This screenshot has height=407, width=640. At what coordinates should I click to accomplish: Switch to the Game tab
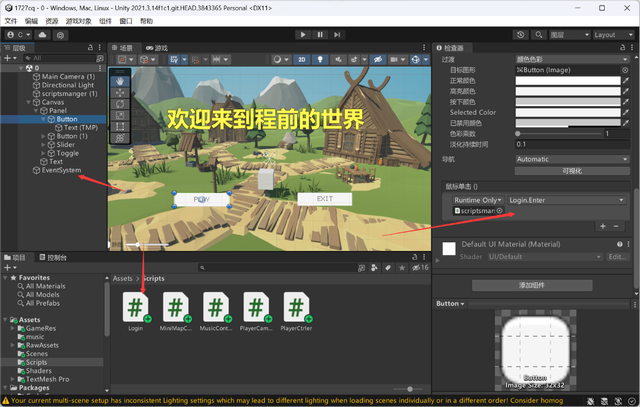tap(157, 48)
